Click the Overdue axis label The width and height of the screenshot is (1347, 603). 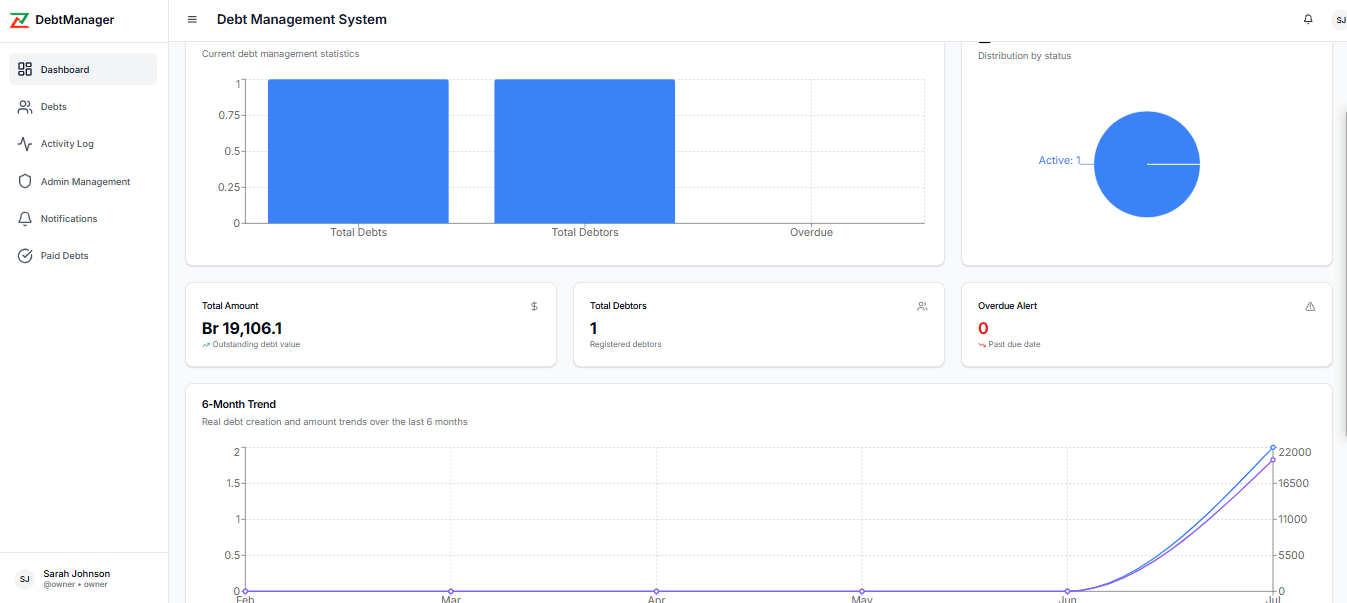coord(811,232)
